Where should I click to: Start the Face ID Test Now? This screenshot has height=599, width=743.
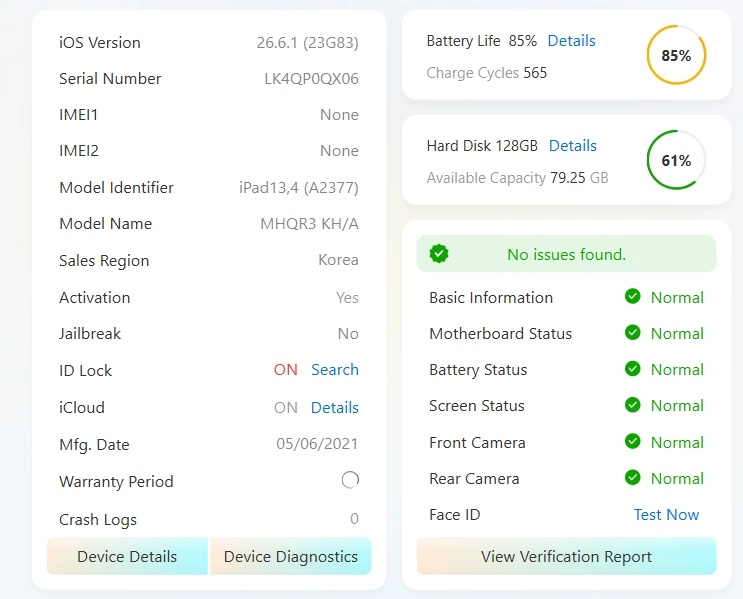(666, 515)
